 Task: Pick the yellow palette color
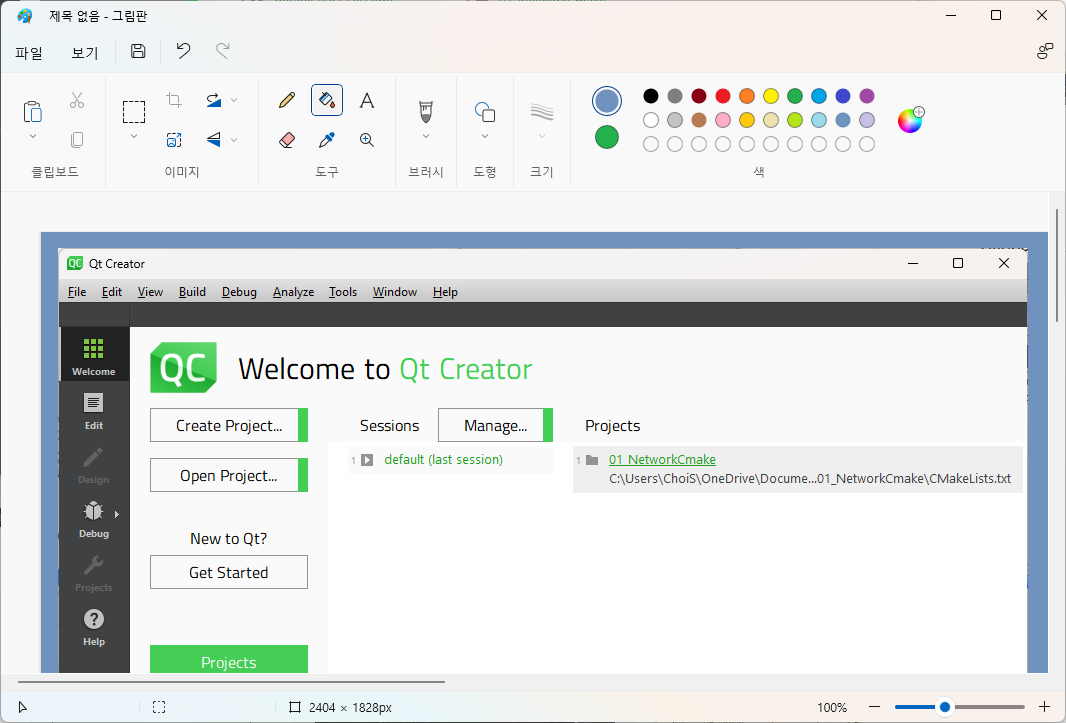(771, 96)
